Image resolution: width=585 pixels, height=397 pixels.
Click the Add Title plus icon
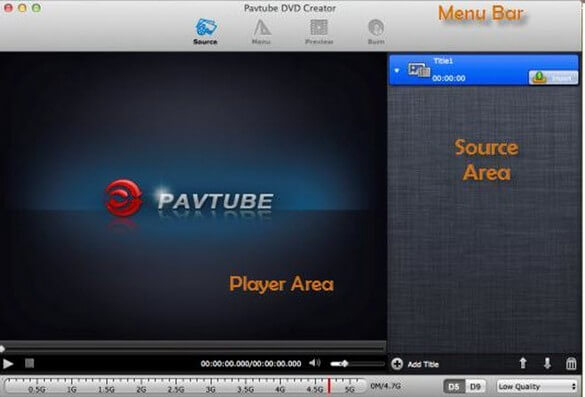tap(397, 364)
